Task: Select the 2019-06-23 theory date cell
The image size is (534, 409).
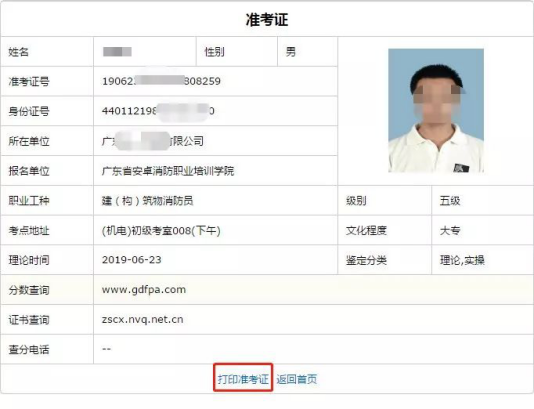Action: click(131, 260)
